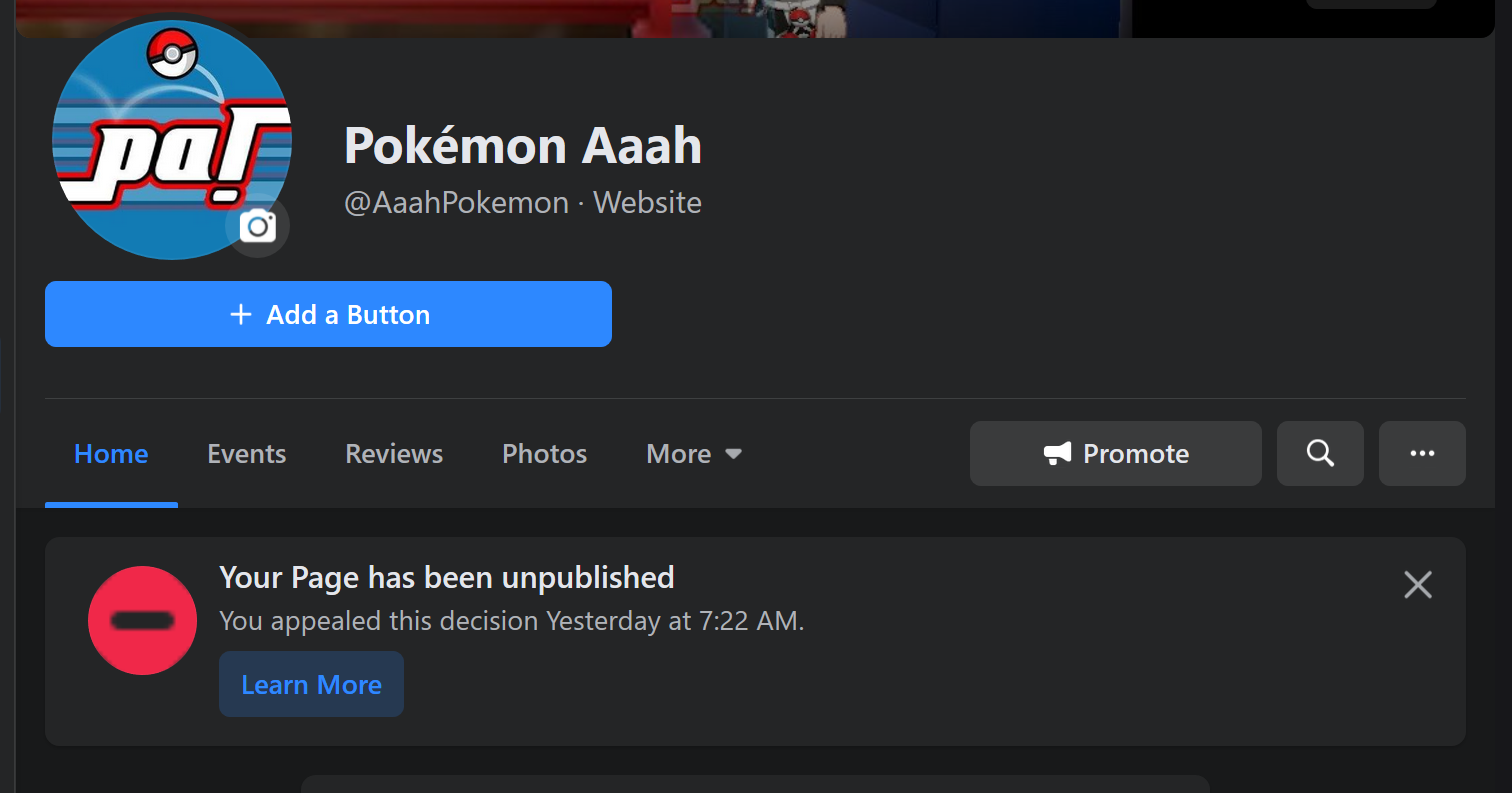Expand the More dropdown menu
Image resolution: width=1512 pixels, height=793 pixels.
click(x=694, y=454)
